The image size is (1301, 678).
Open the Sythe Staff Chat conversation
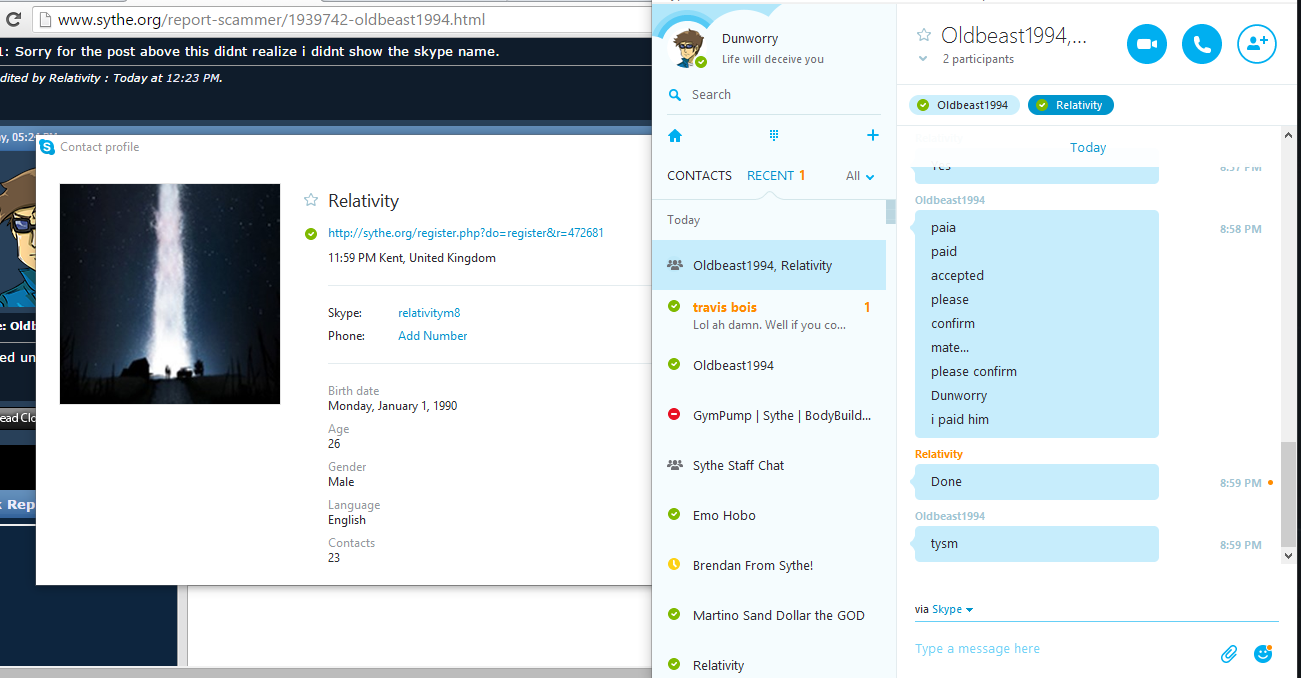tap(769, 465)
